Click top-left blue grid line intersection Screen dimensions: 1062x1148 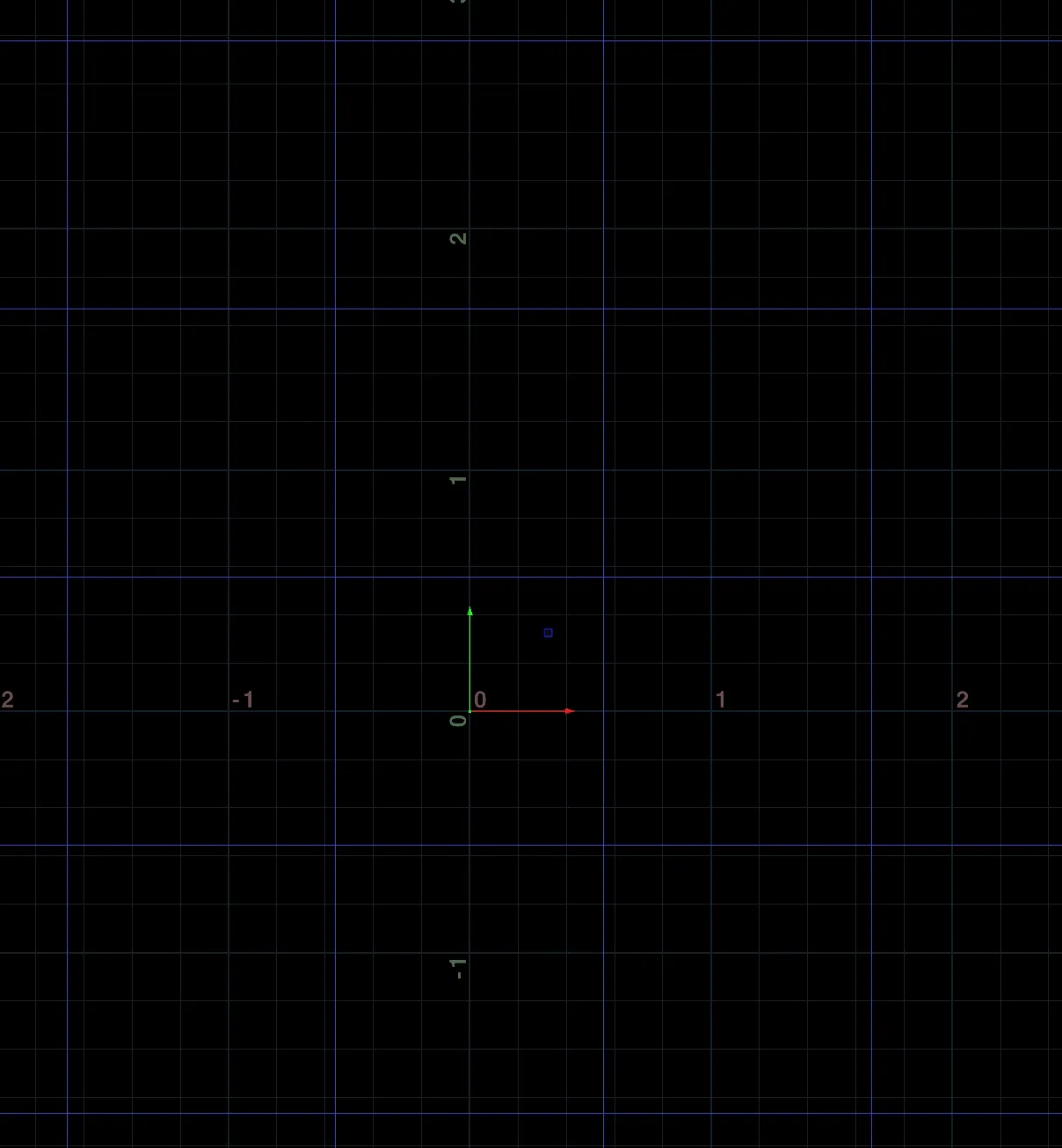68,40
